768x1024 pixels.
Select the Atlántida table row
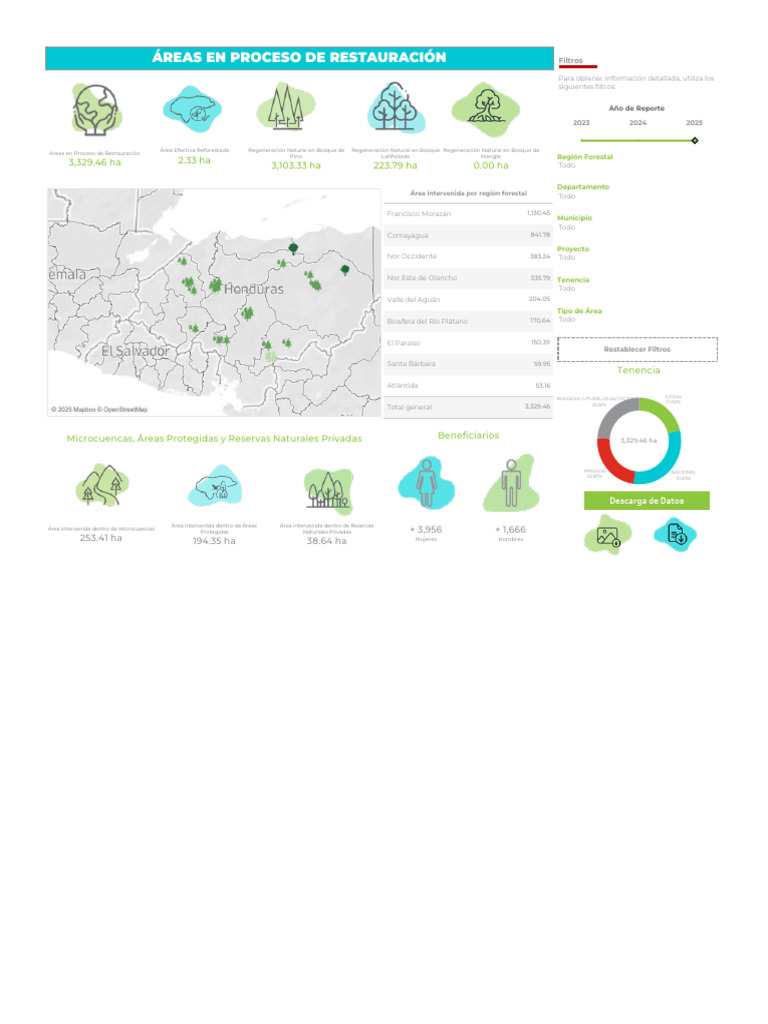pos(468,385)
